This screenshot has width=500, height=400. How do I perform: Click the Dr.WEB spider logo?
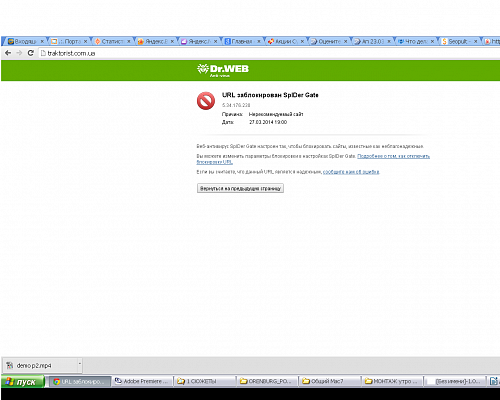203,69
